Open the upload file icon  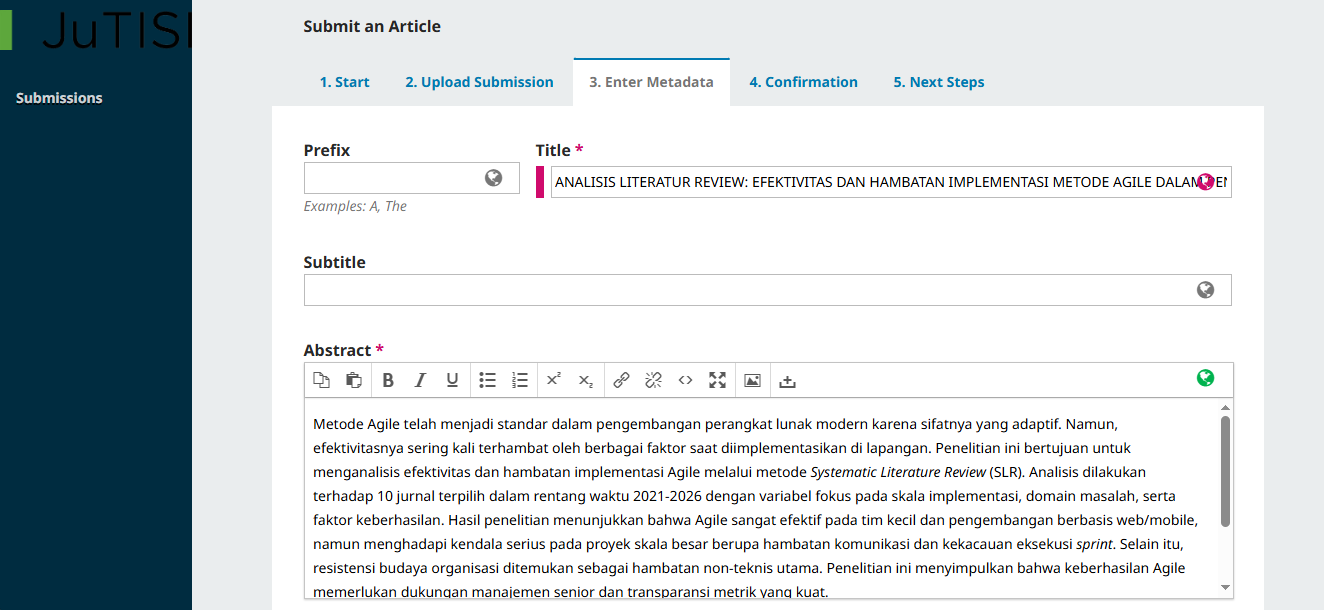click(x=786, y=380)
